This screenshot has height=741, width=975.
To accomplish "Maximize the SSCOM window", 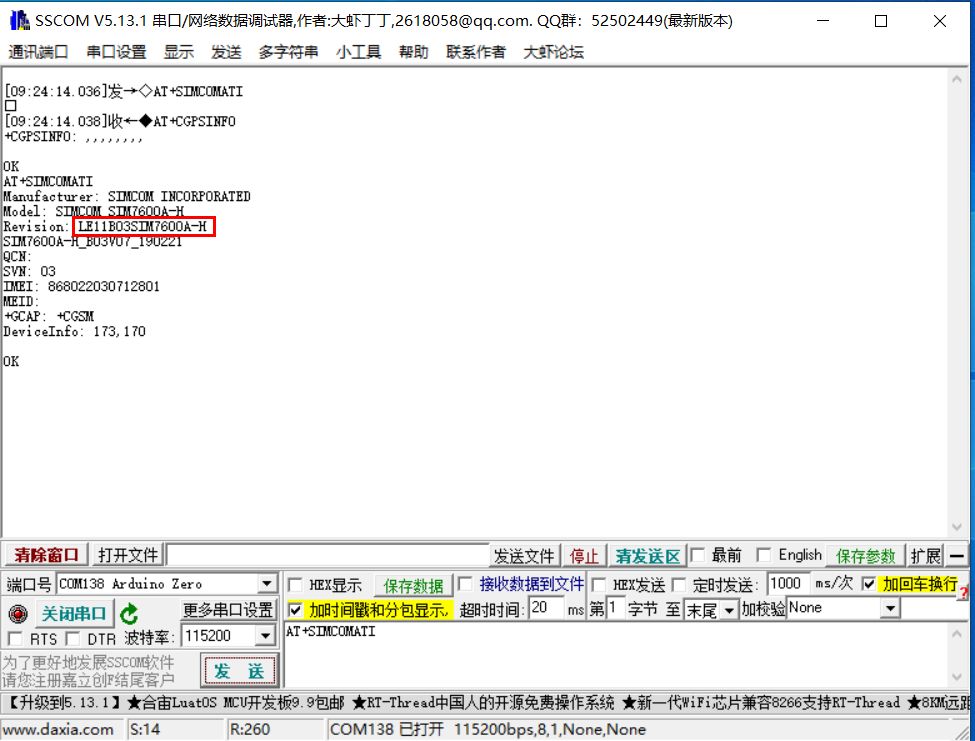I will click(x=880, y=21).
